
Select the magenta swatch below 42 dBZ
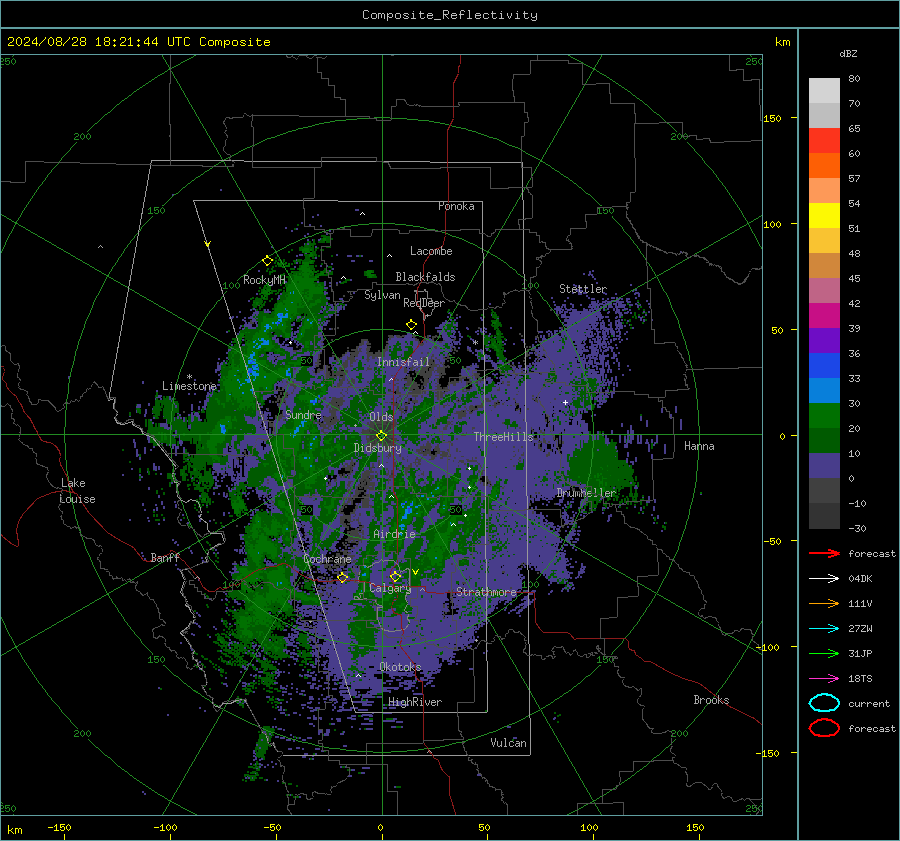(x=824, y=315)
